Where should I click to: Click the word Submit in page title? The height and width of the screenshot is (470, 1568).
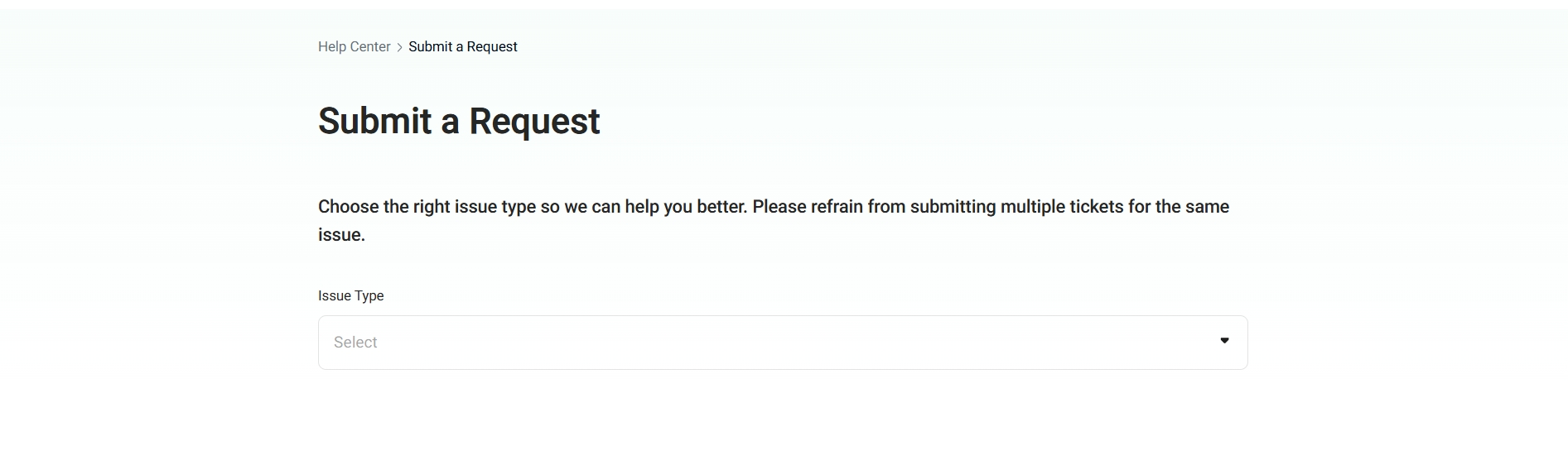374,121
